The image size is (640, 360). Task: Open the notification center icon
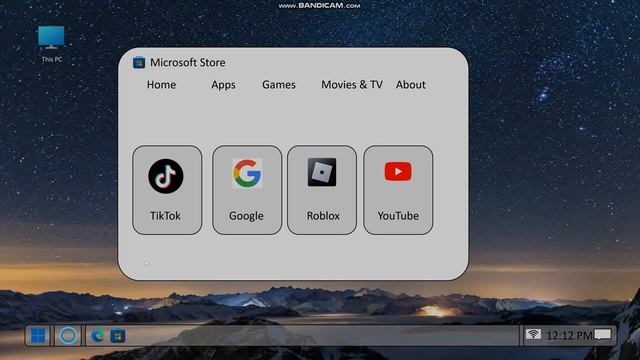[603, 335]
